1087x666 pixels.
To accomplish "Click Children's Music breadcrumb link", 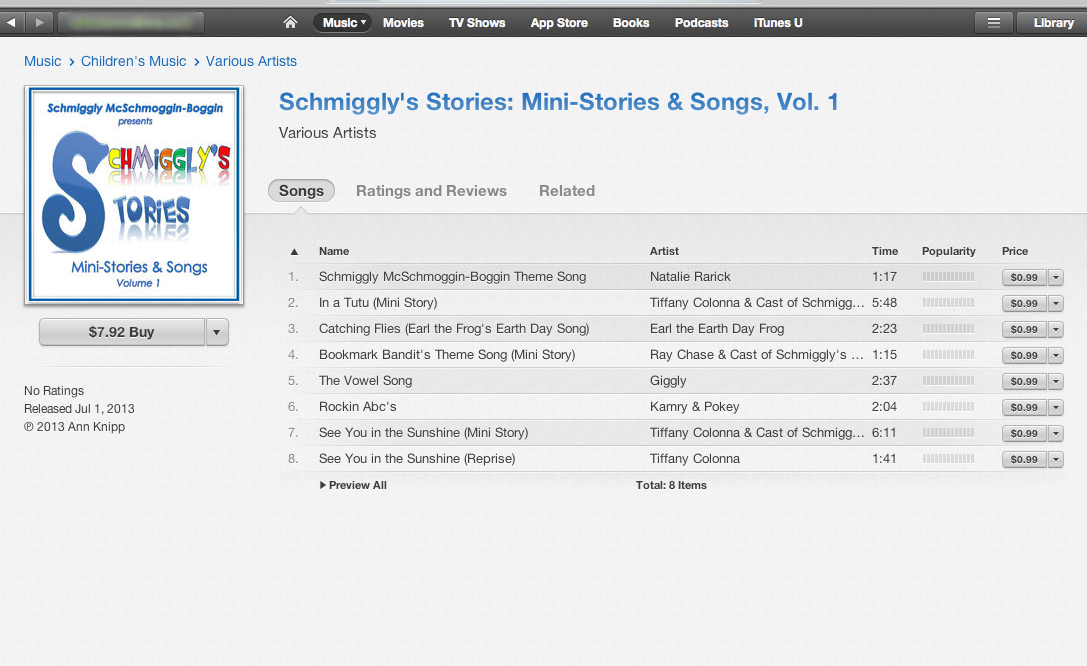I will coord(133,61).
